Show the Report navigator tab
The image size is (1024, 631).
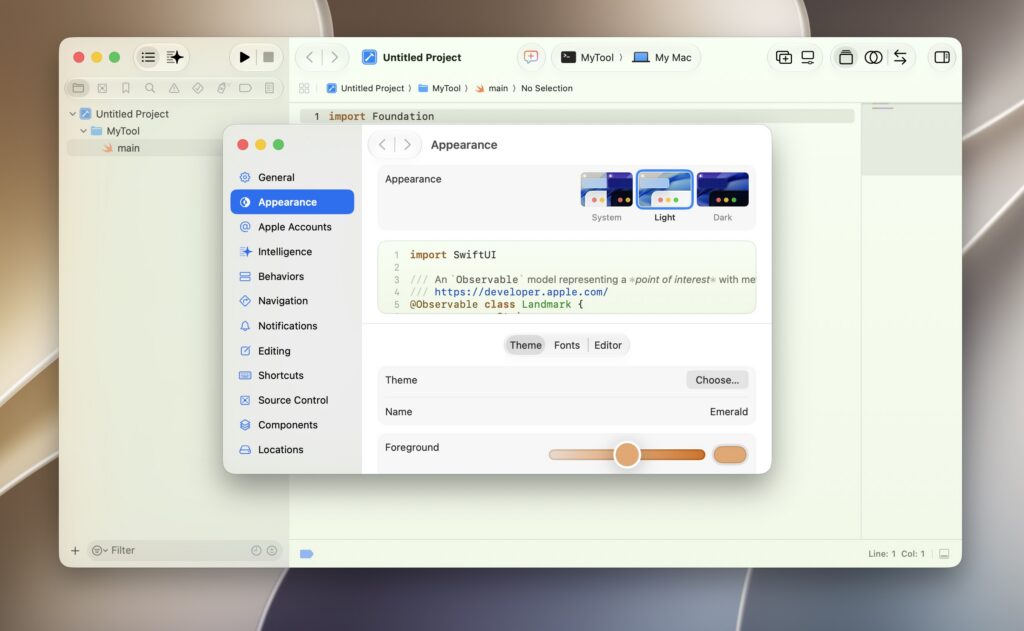[269, 88]
